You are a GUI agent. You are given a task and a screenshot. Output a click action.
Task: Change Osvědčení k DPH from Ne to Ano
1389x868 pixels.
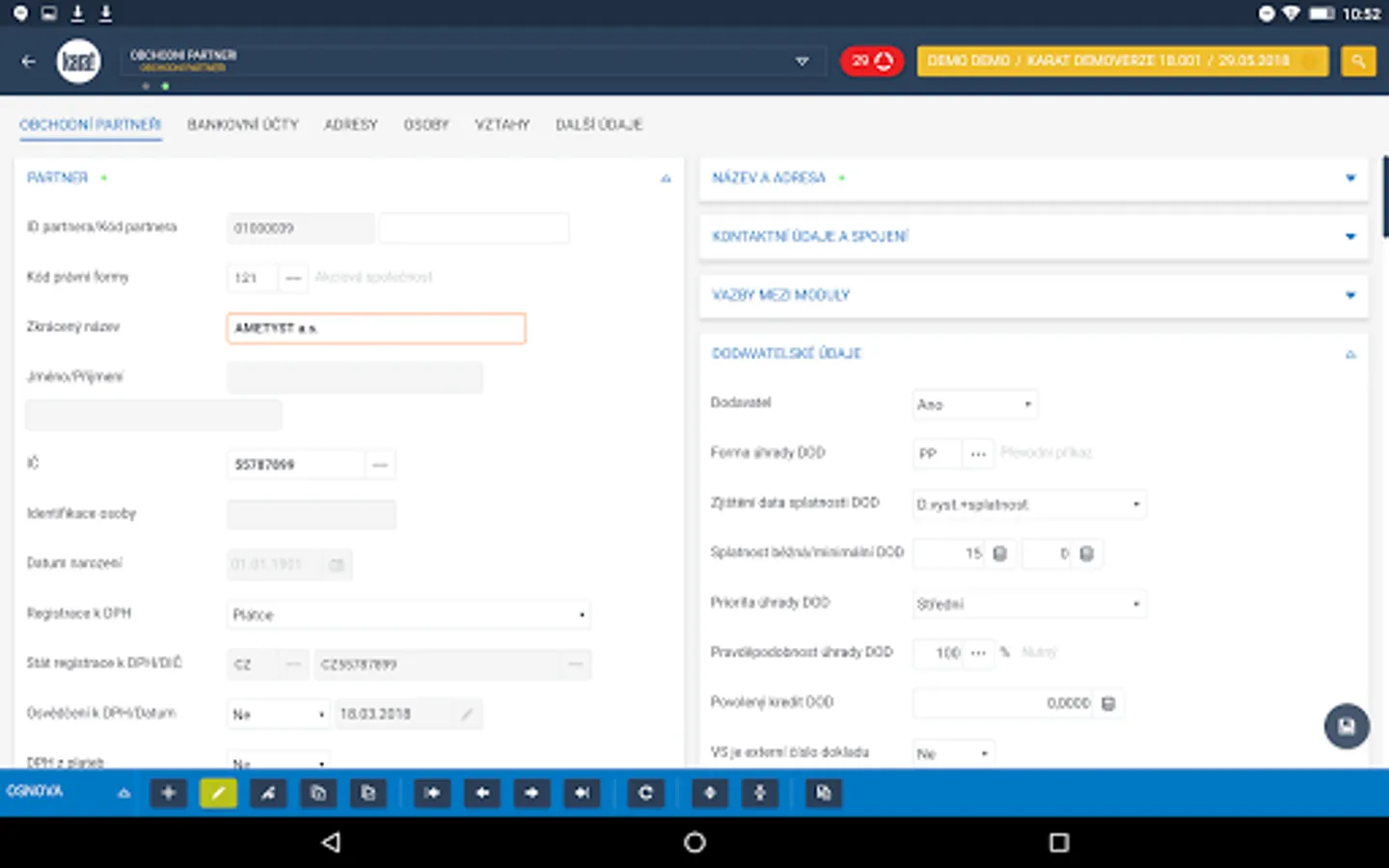[x=278, y=714]
